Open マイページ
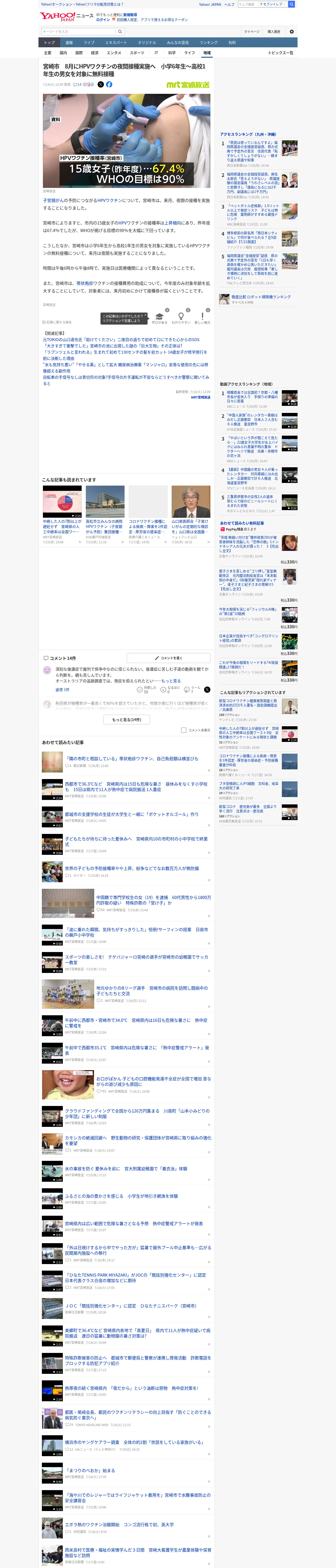This screenshot has width=336, height=1568. 251,32
